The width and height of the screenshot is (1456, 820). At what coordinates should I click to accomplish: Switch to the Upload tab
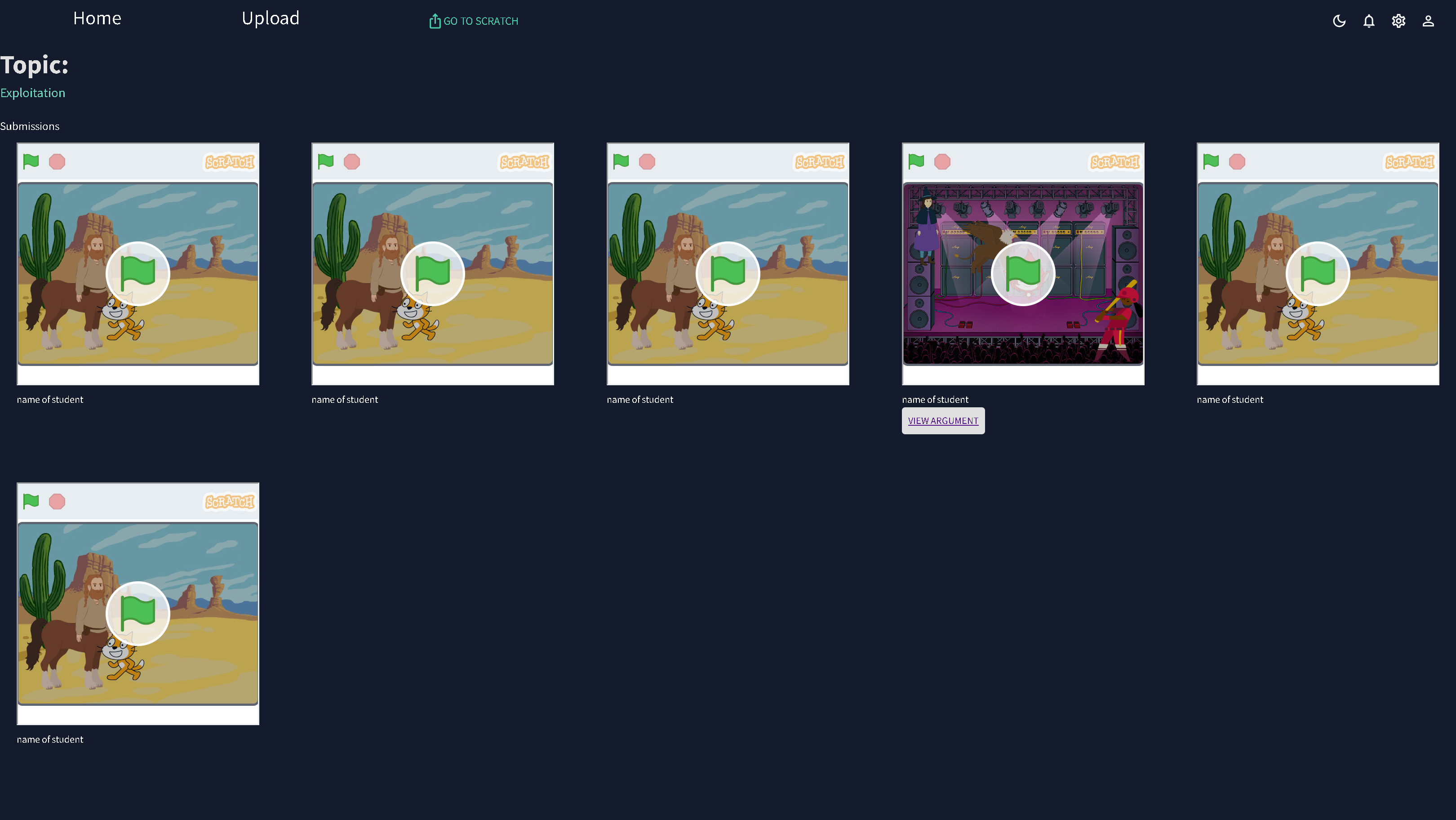(x=270, y=18)
